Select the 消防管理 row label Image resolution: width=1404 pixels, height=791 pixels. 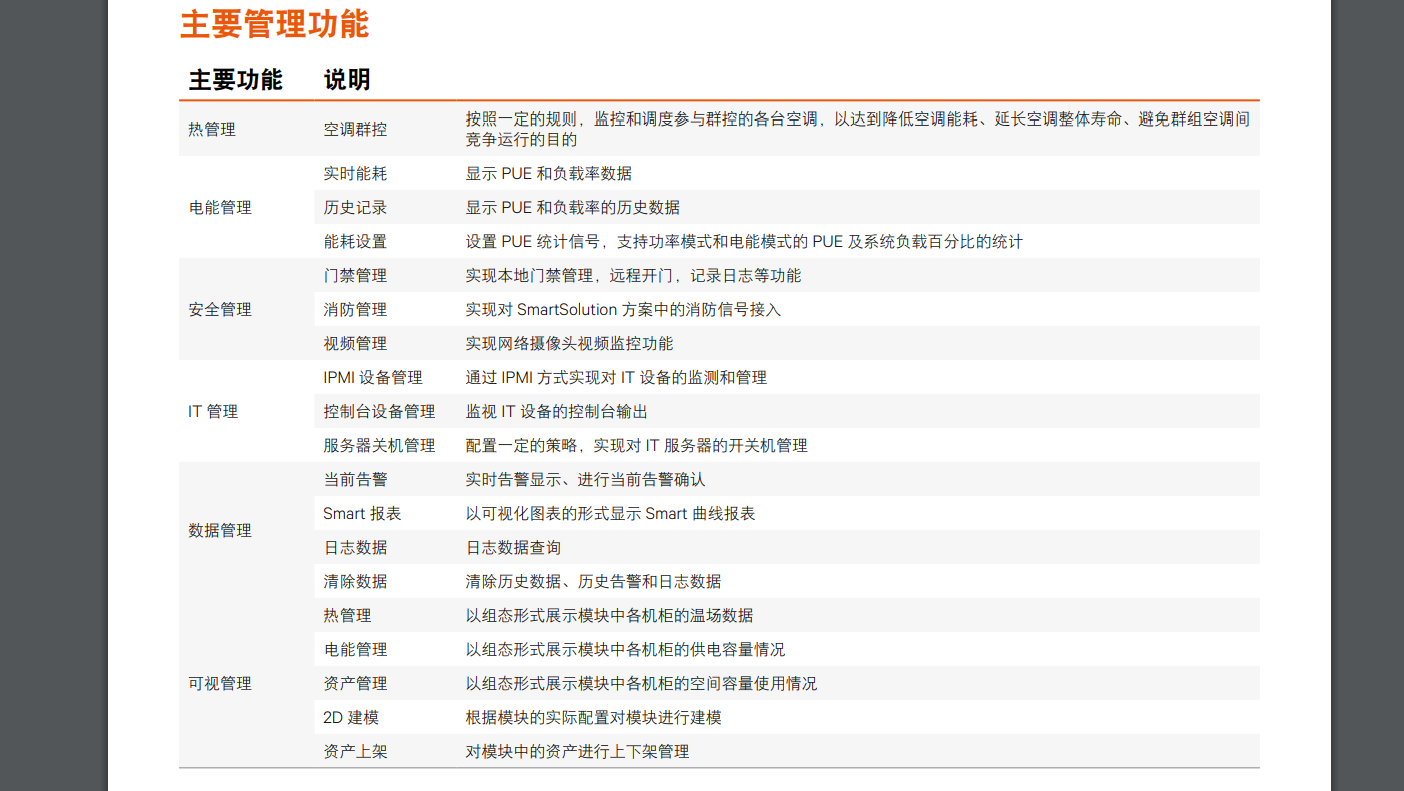point(355,309)
